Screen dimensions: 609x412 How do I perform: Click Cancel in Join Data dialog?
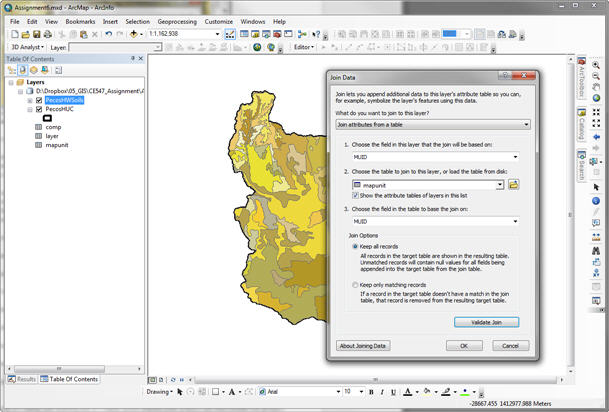[510, 346]
